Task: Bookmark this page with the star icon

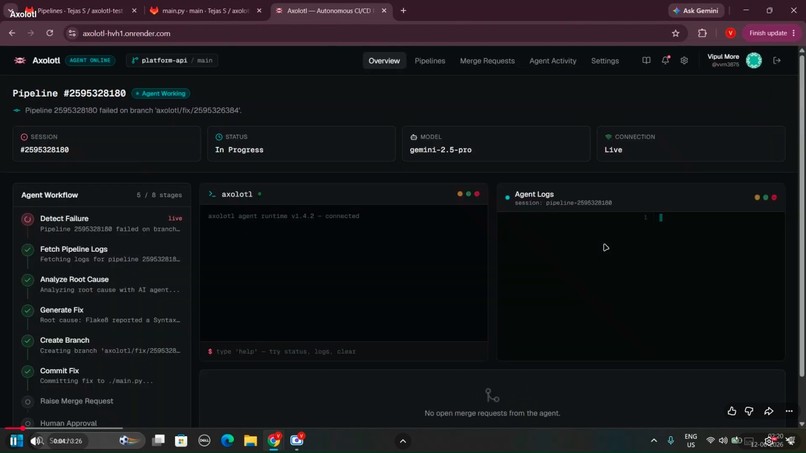Action: 675,33
